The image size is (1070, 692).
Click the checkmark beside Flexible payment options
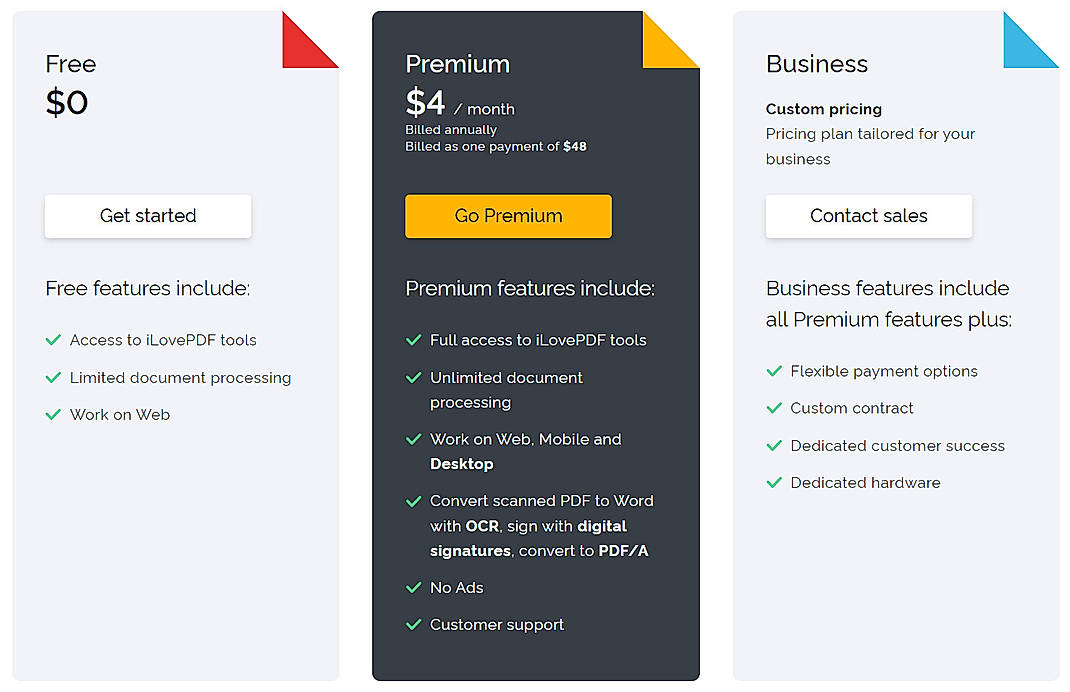pyautogui.click(x=775, y=371)
